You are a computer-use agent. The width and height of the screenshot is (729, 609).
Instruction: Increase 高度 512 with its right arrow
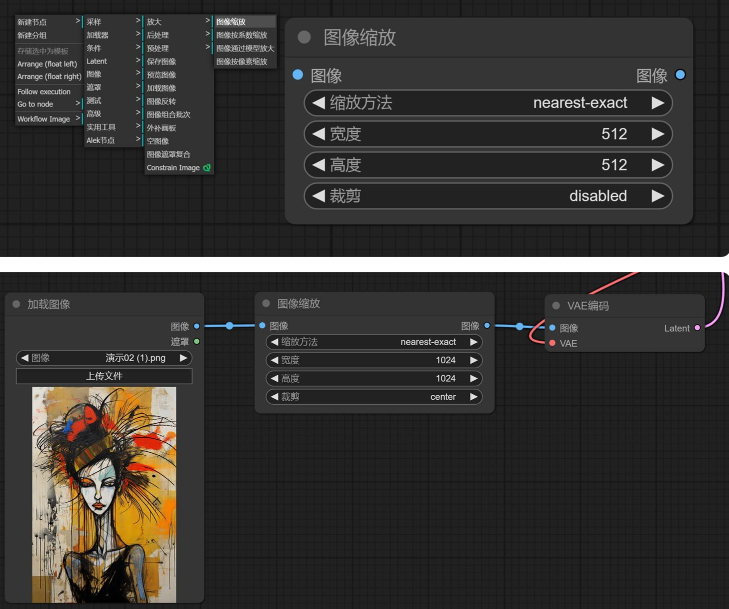click(x=657, y=165)
